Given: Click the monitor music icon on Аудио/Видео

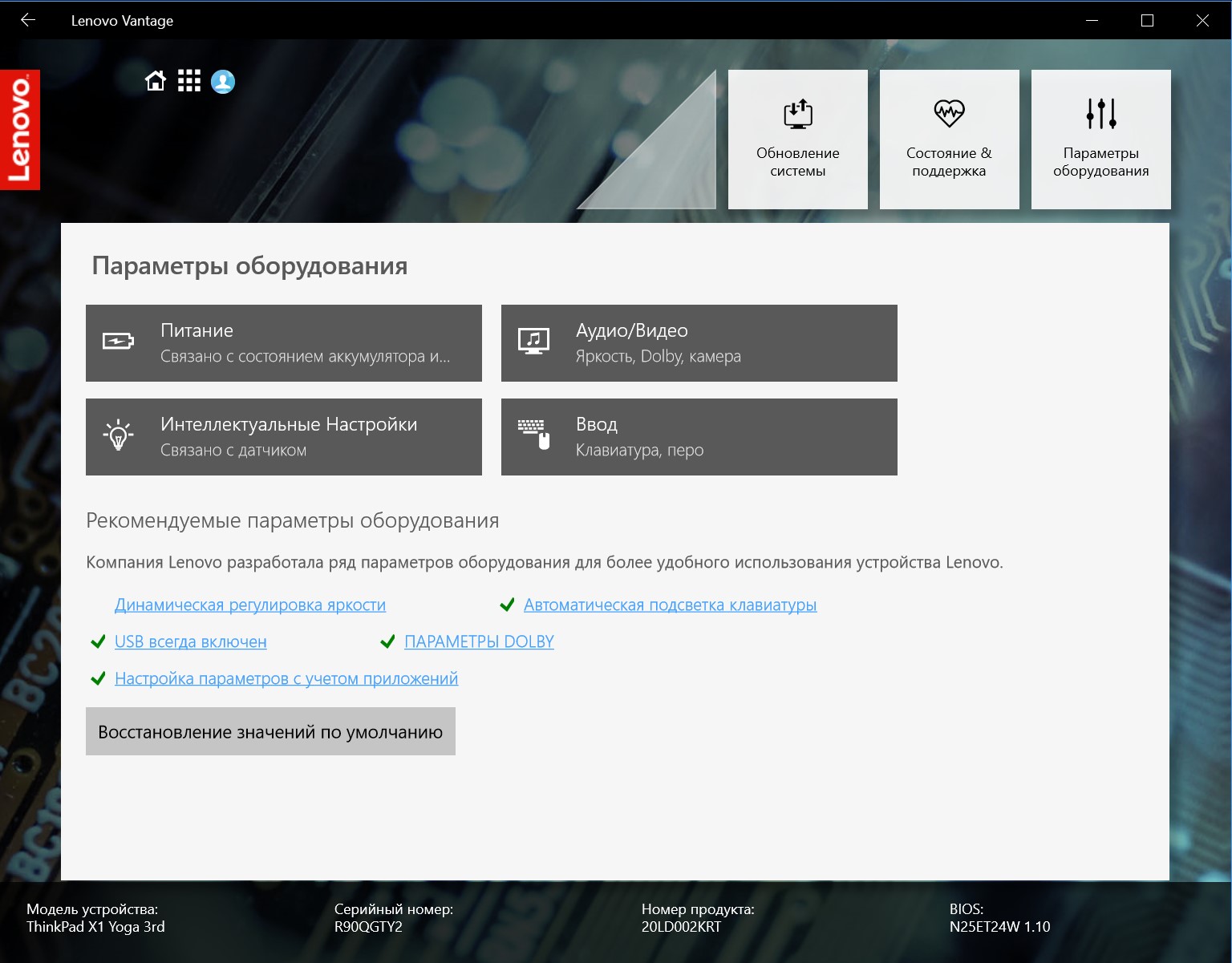Looking at the screenshot, I should pos(533,342).
